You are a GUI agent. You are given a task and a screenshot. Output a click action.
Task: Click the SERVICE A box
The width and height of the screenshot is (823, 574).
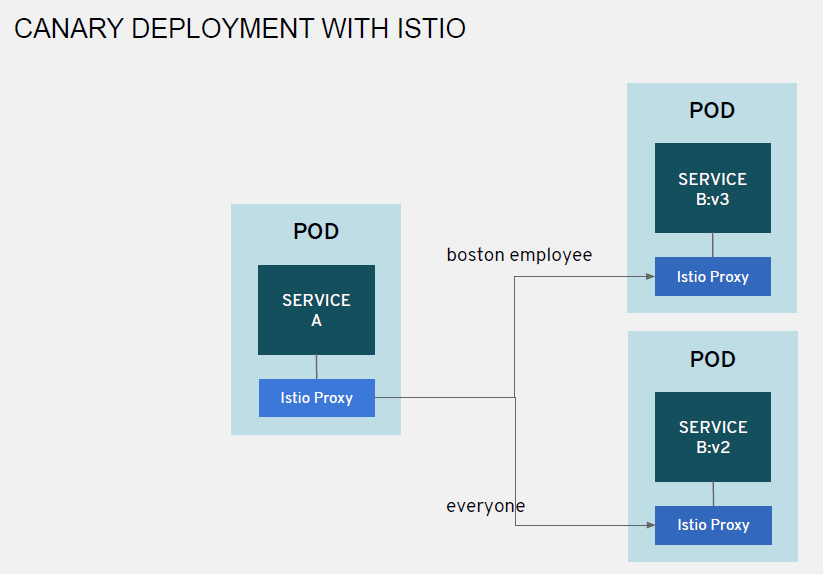(316, 310)
